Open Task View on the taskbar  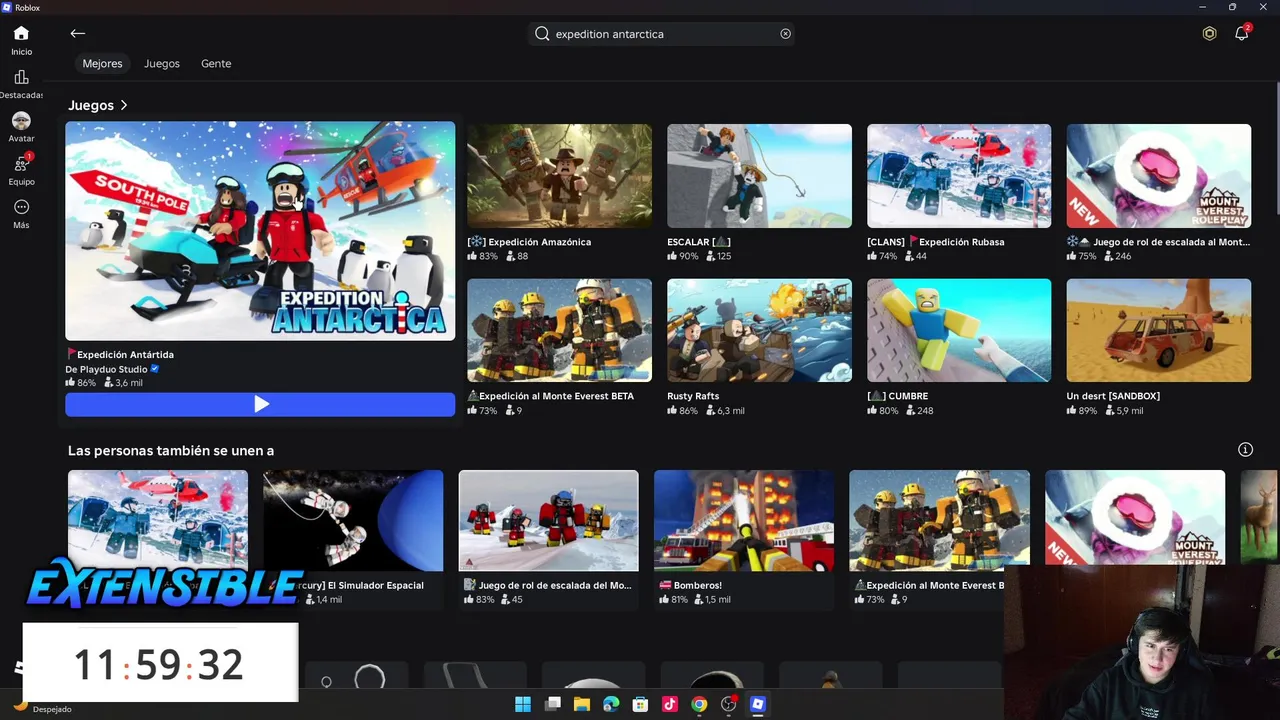pos(552,704)
